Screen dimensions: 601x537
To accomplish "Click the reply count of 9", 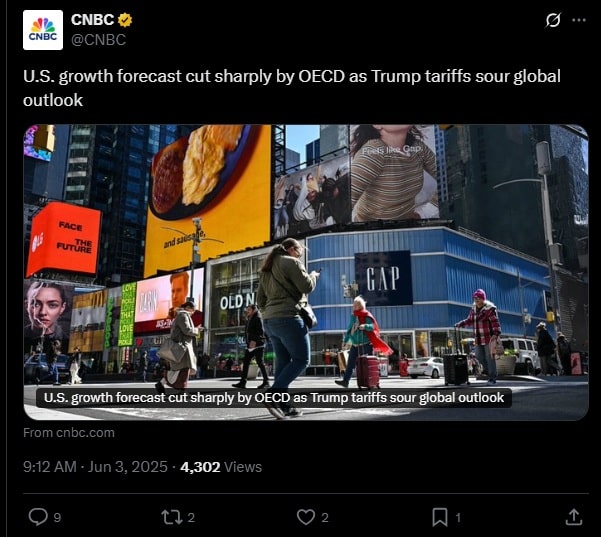I will click(57, 518).
